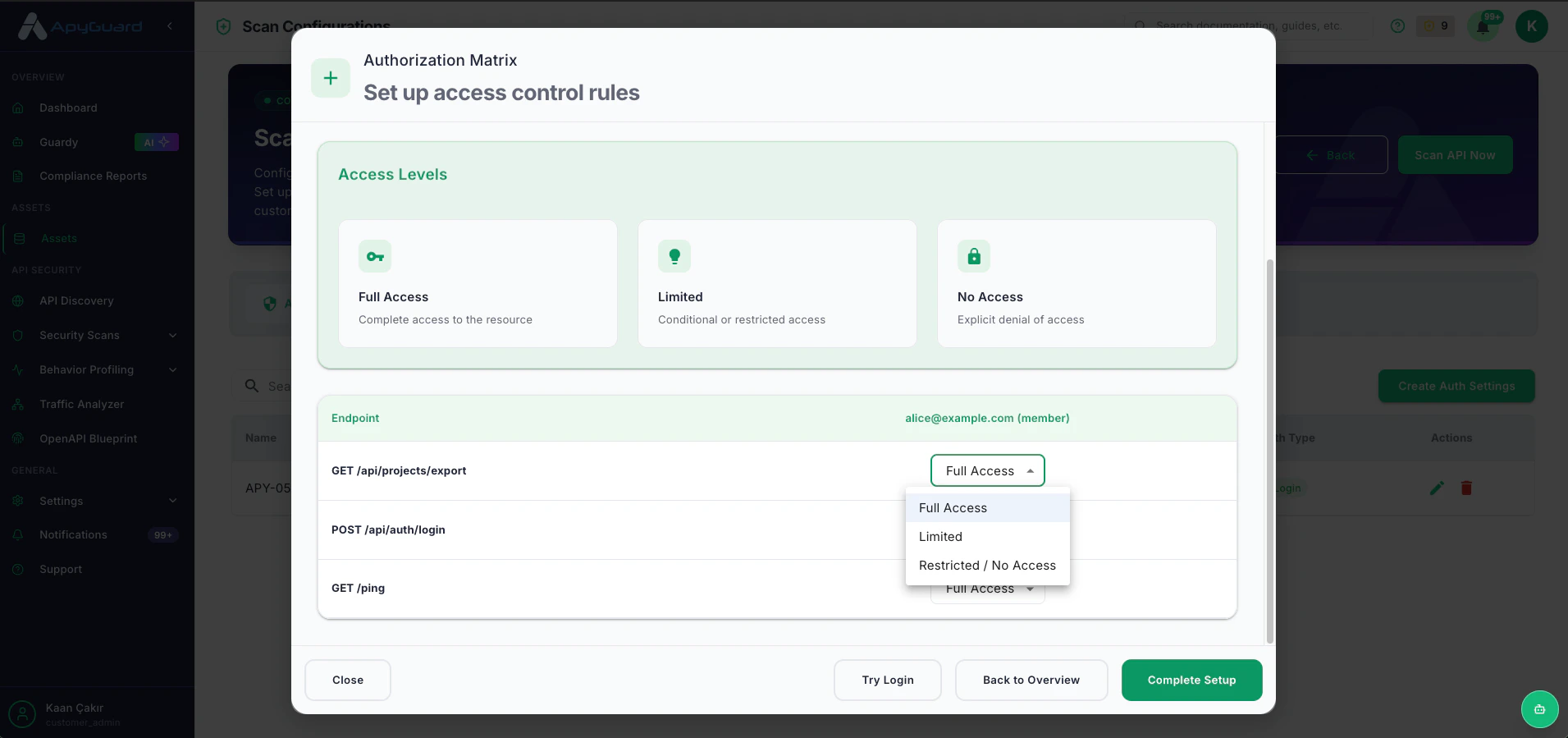The height and width of the screenshot is (738, 1568).
Task: Click the Limited access level card title
Action: [680, 297]
